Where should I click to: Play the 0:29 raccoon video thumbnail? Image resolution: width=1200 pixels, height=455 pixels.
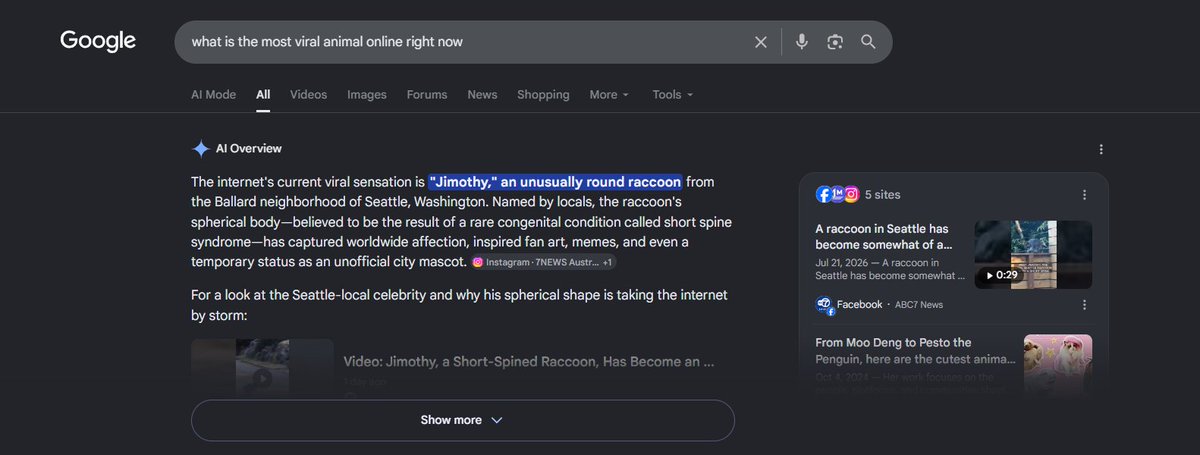click(x=1033, y=254)
